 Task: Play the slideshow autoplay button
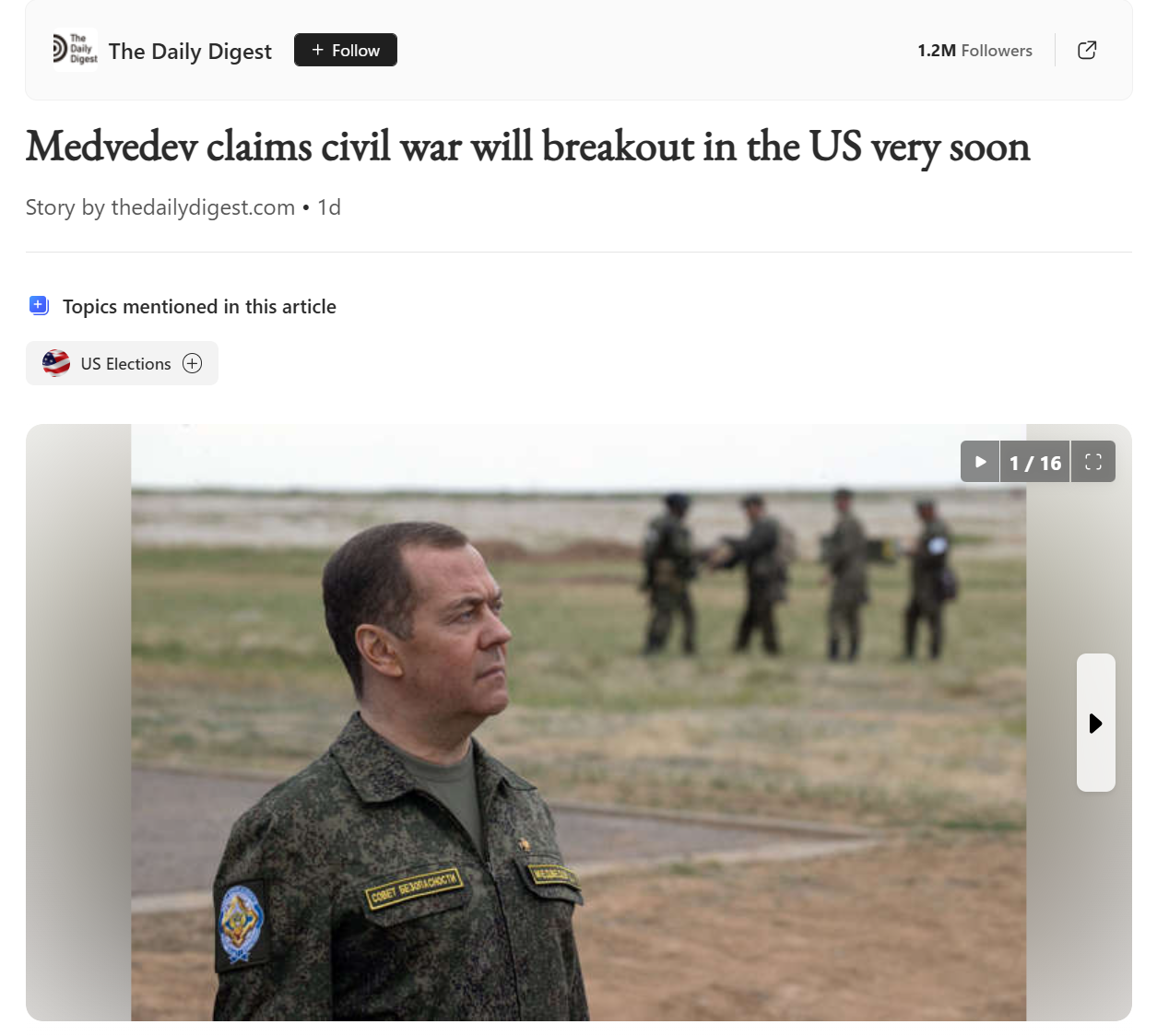[980, 462]
